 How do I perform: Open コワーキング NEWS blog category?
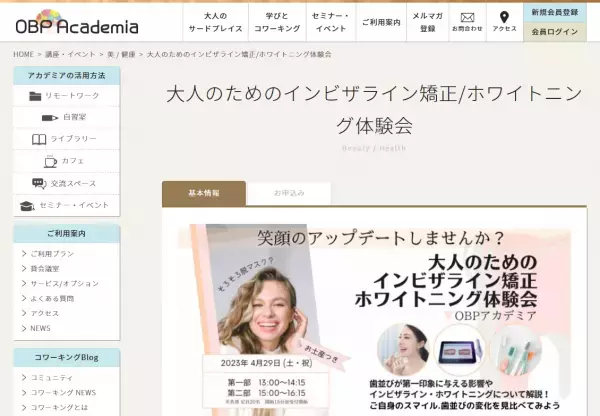(63, 393)
